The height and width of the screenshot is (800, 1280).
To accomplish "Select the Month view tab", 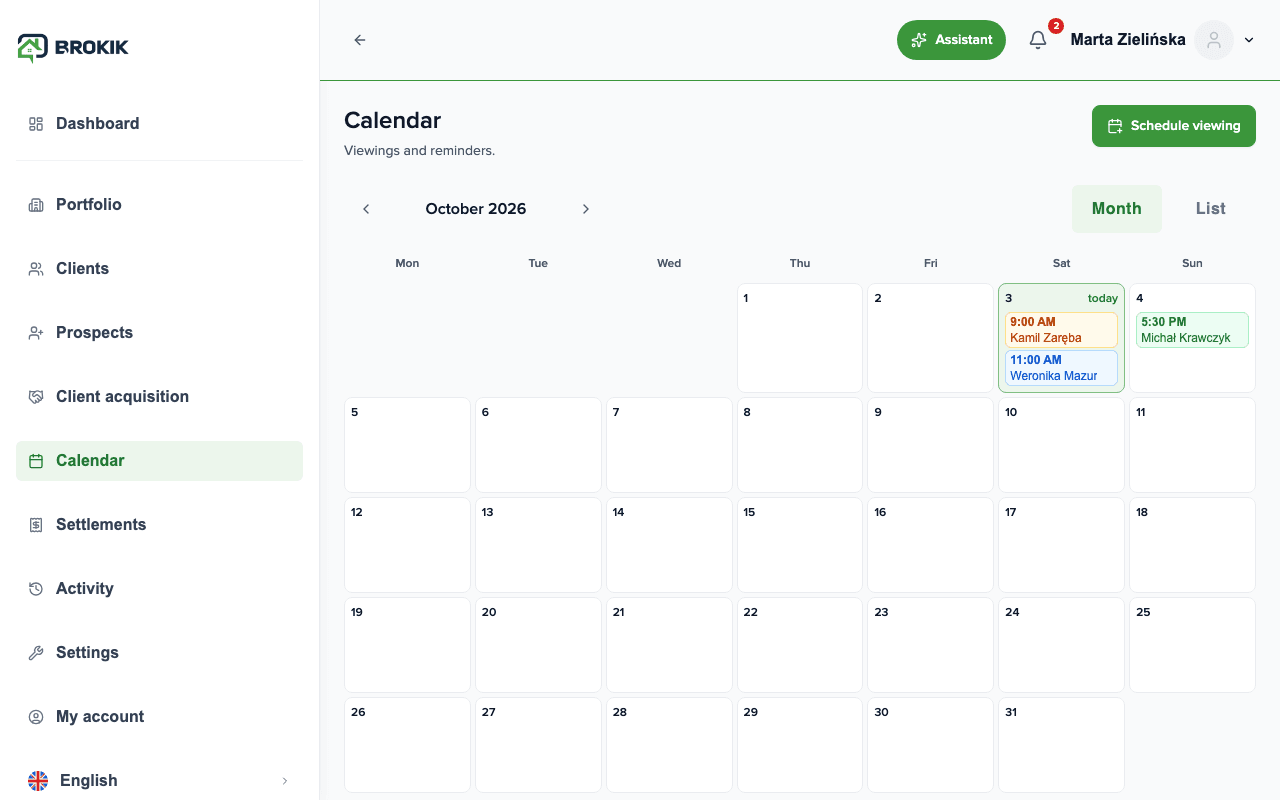I will (1117, 209).
